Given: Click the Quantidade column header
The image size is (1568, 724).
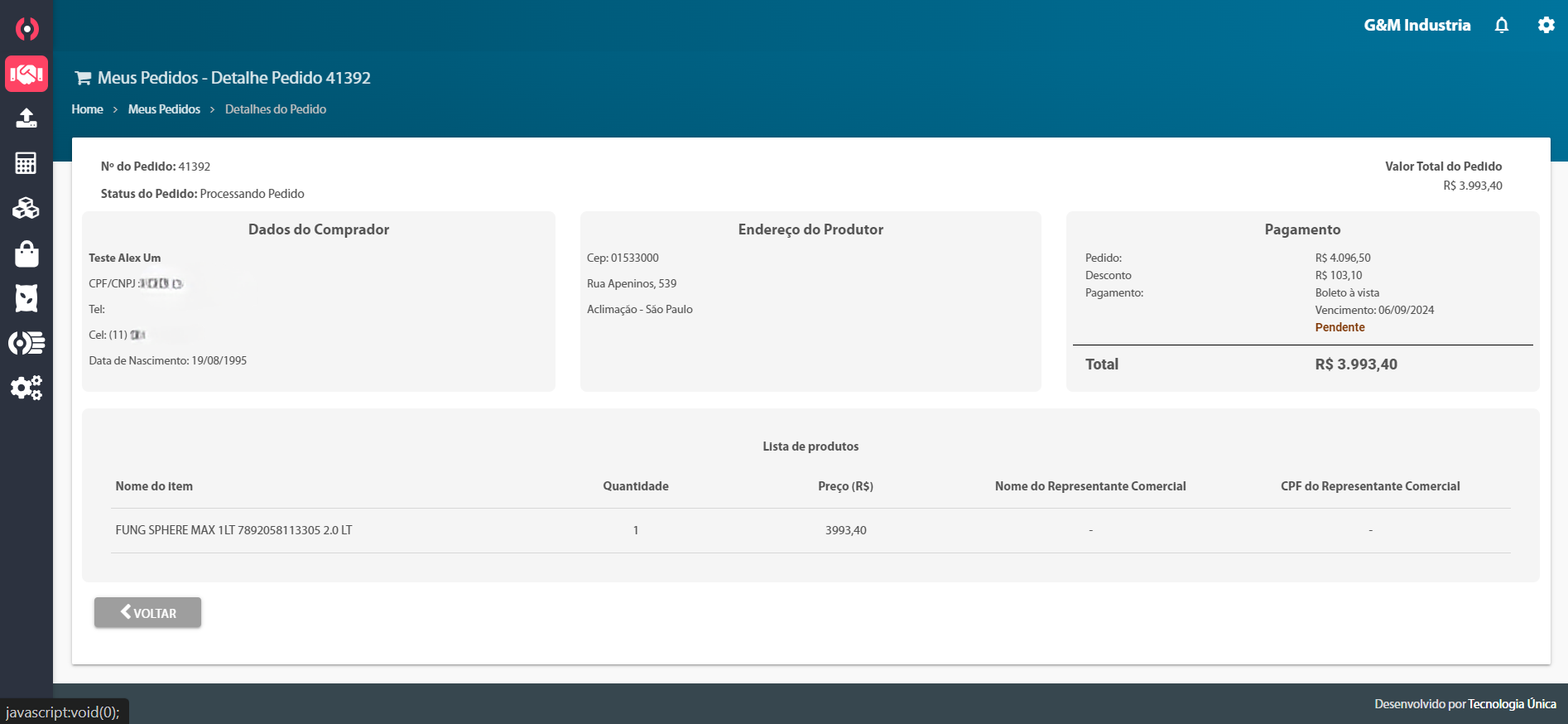Looking at the screenshot, I should point(636,486).
